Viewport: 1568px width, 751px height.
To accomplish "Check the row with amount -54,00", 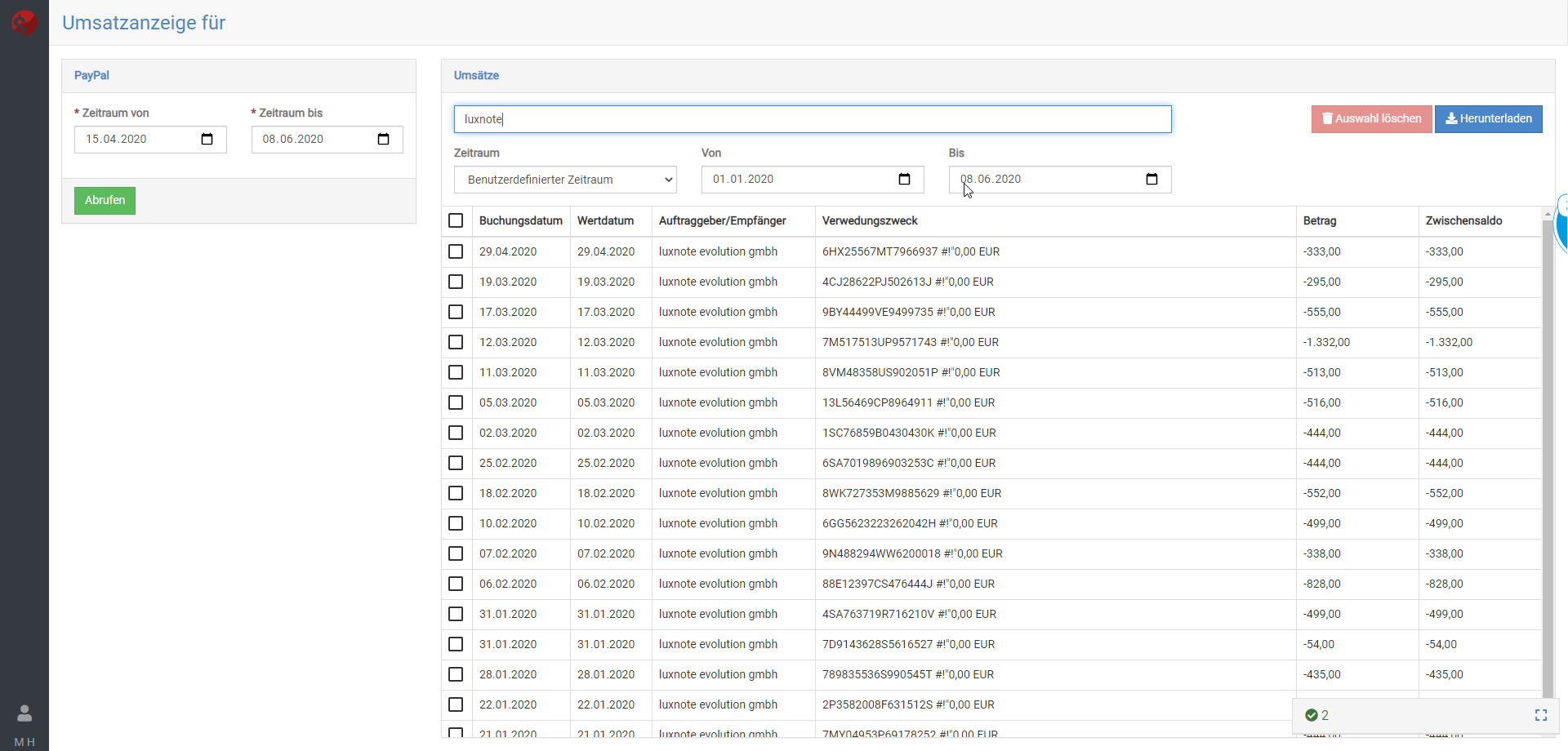I will pyautogui.click(x=456, y=644).
